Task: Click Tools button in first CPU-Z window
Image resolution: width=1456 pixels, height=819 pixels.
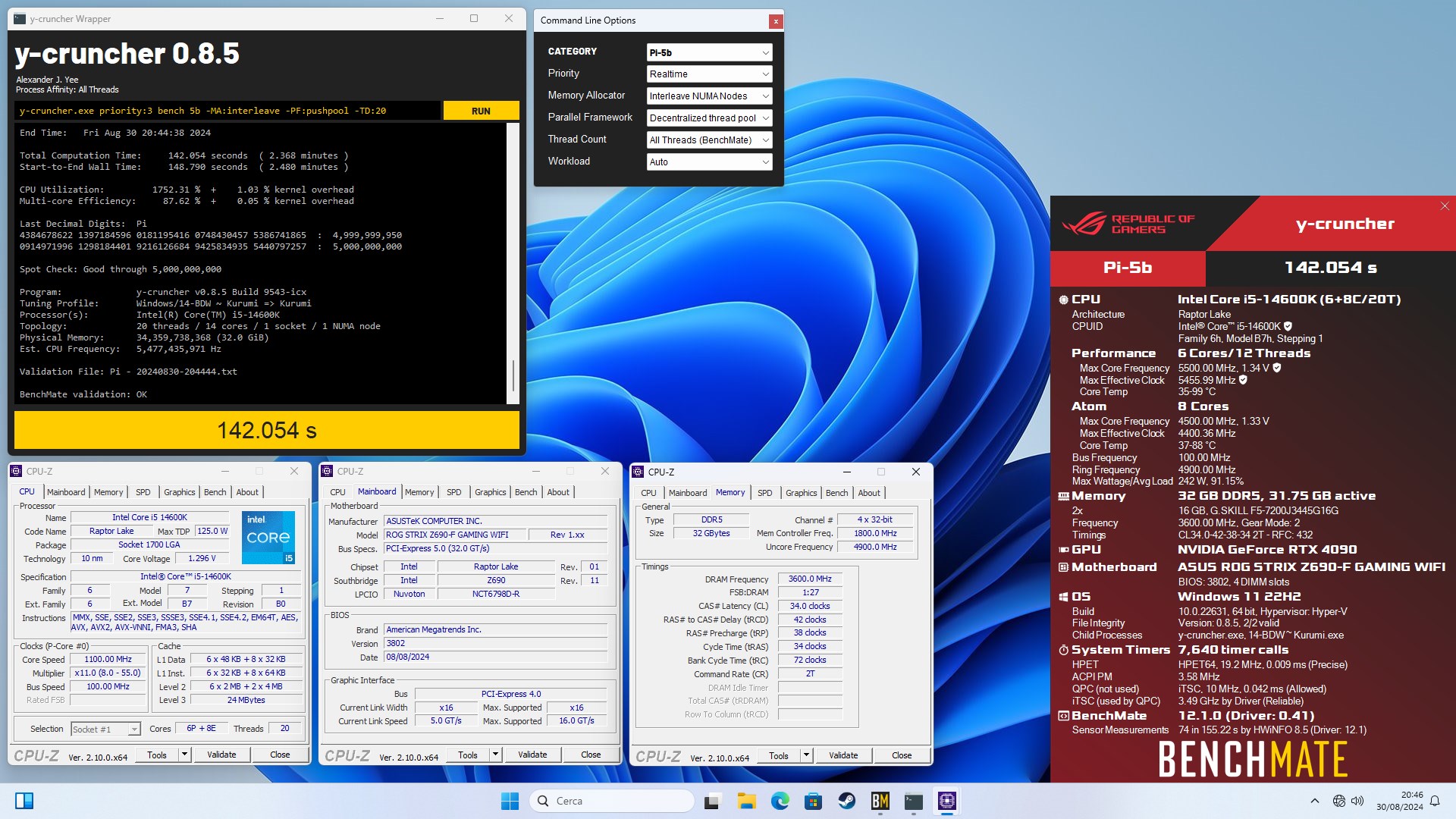Action: (157, 755)
